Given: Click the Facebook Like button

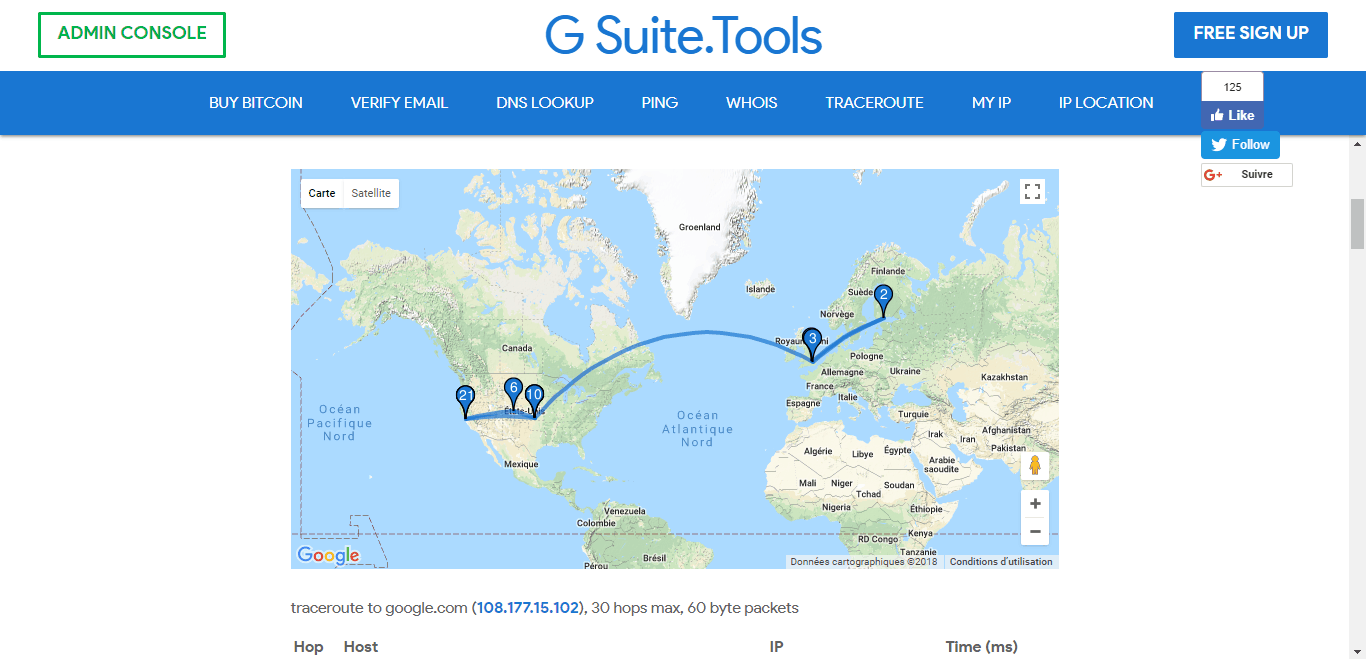Looking at the screenshot, I should point(1232,115).
